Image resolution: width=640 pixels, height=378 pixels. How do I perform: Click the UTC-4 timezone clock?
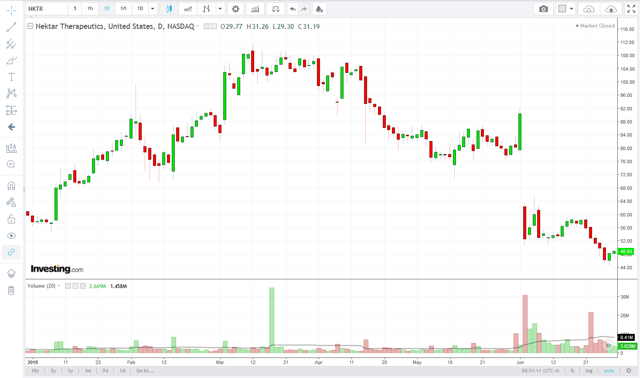click(540, 371)
